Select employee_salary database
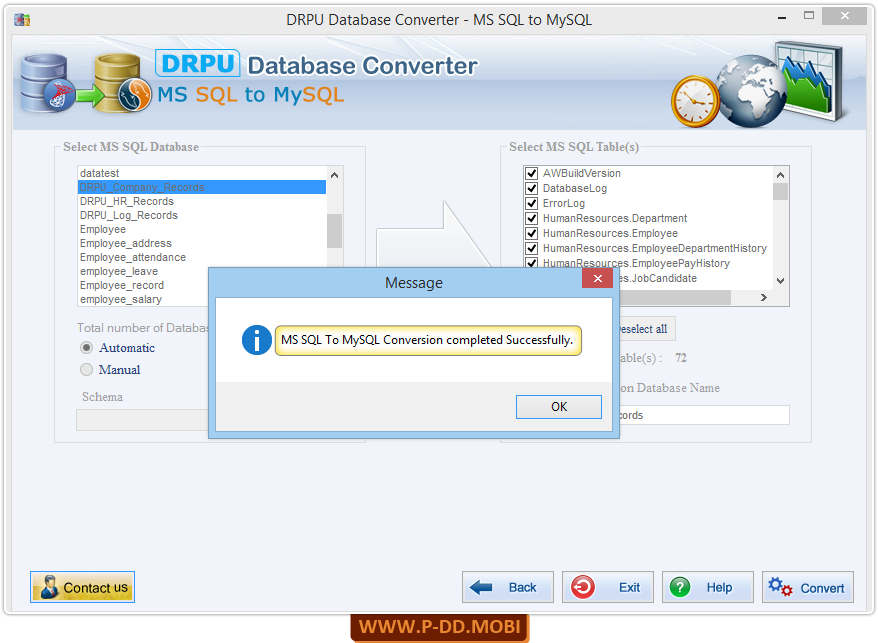This screenshot has height=643, width=878. (143, 299)
